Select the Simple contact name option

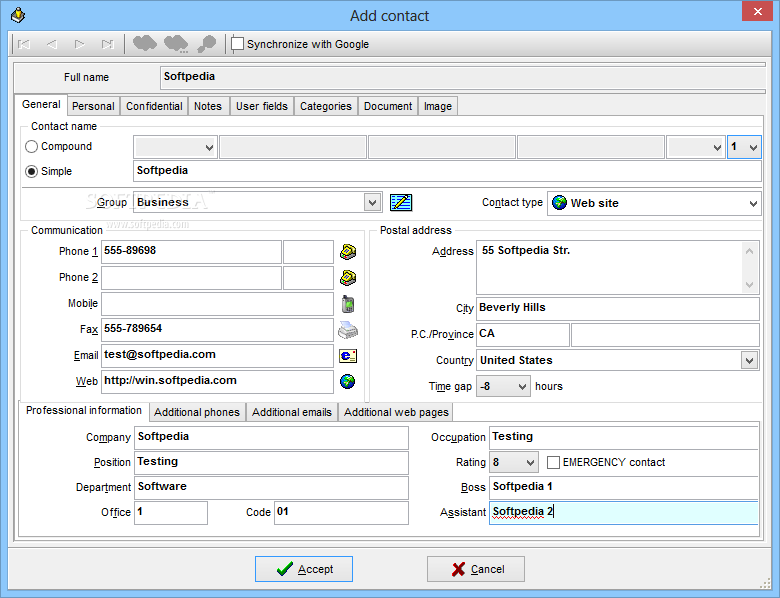pyautogui.click(x=31, y=171)
